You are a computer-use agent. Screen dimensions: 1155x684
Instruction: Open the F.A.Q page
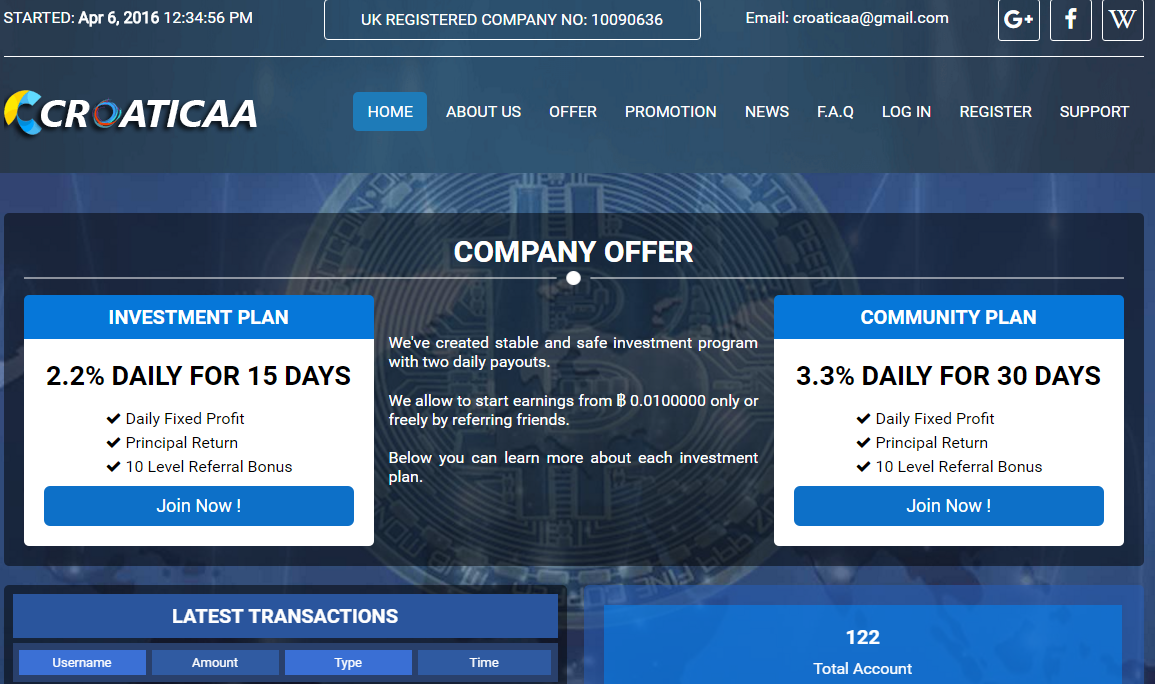point(835,112)
